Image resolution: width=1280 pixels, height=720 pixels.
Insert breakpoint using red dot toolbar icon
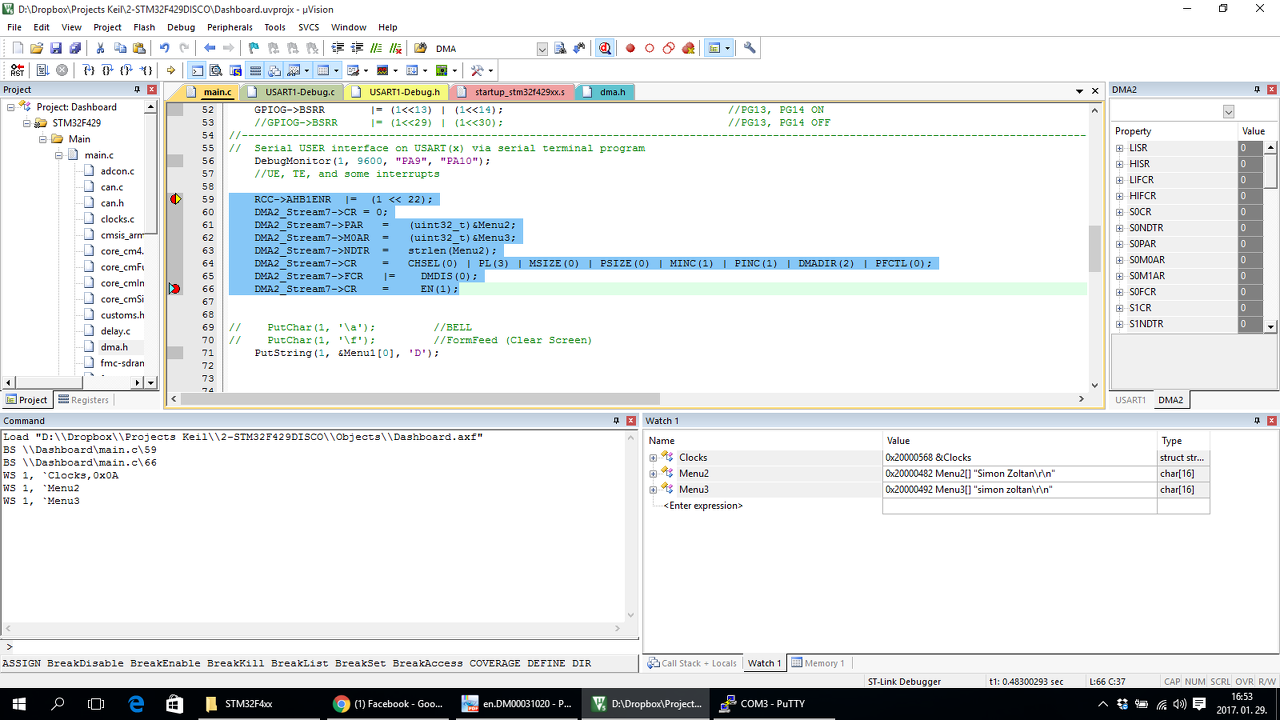(x=630, y=48)
